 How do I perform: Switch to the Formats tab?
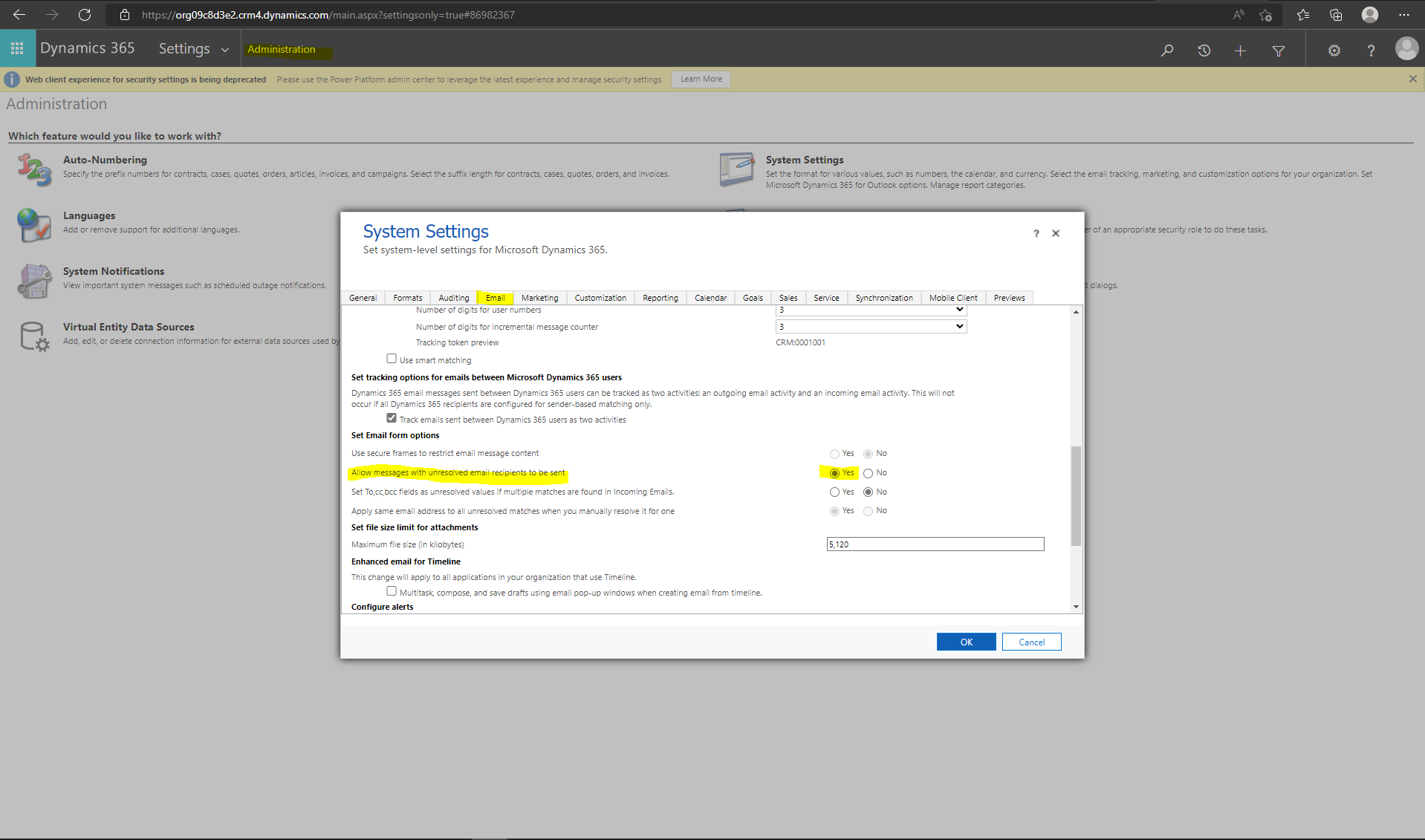(x=407, y=298)
